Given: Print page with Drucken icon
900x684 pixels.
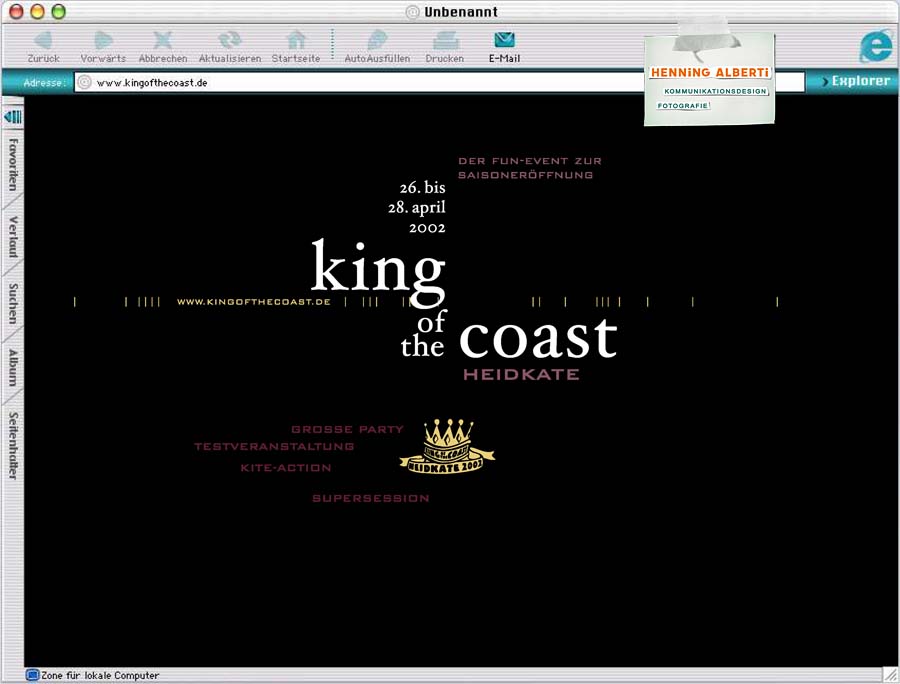Looking at the screenshot, I should 445,40.
